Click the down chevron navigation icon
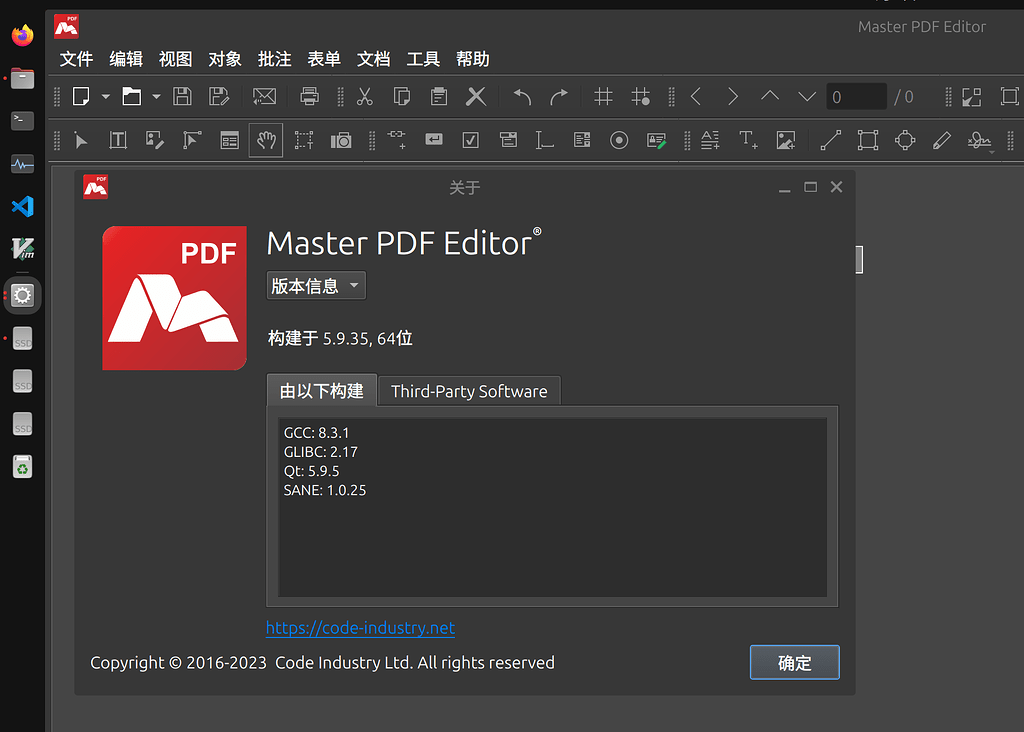 (807, 97)
